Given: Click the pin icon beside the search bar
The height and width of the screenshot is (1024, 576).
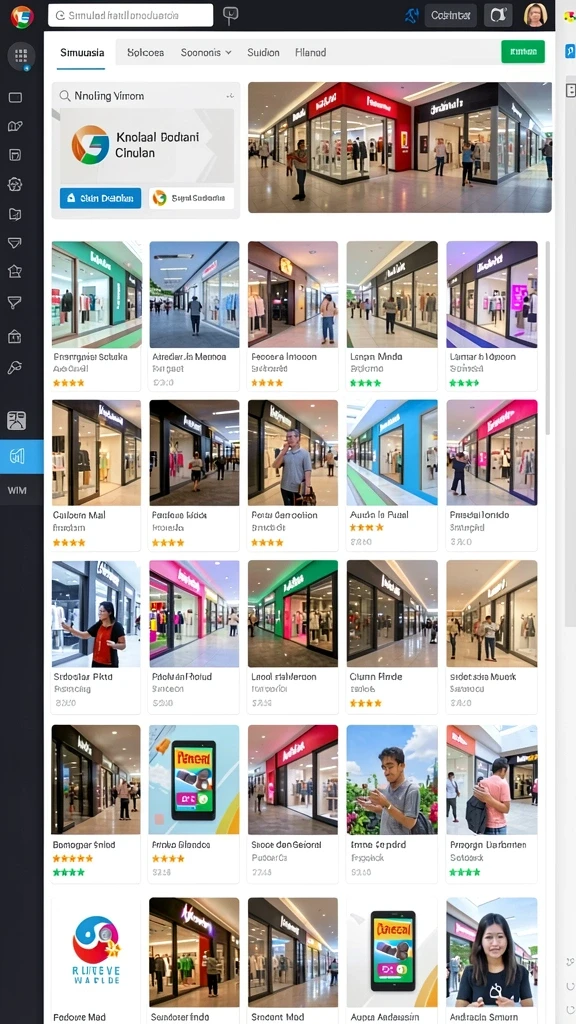Looking at the screenshot, I should pyautogui.click(x=231, y=15).
